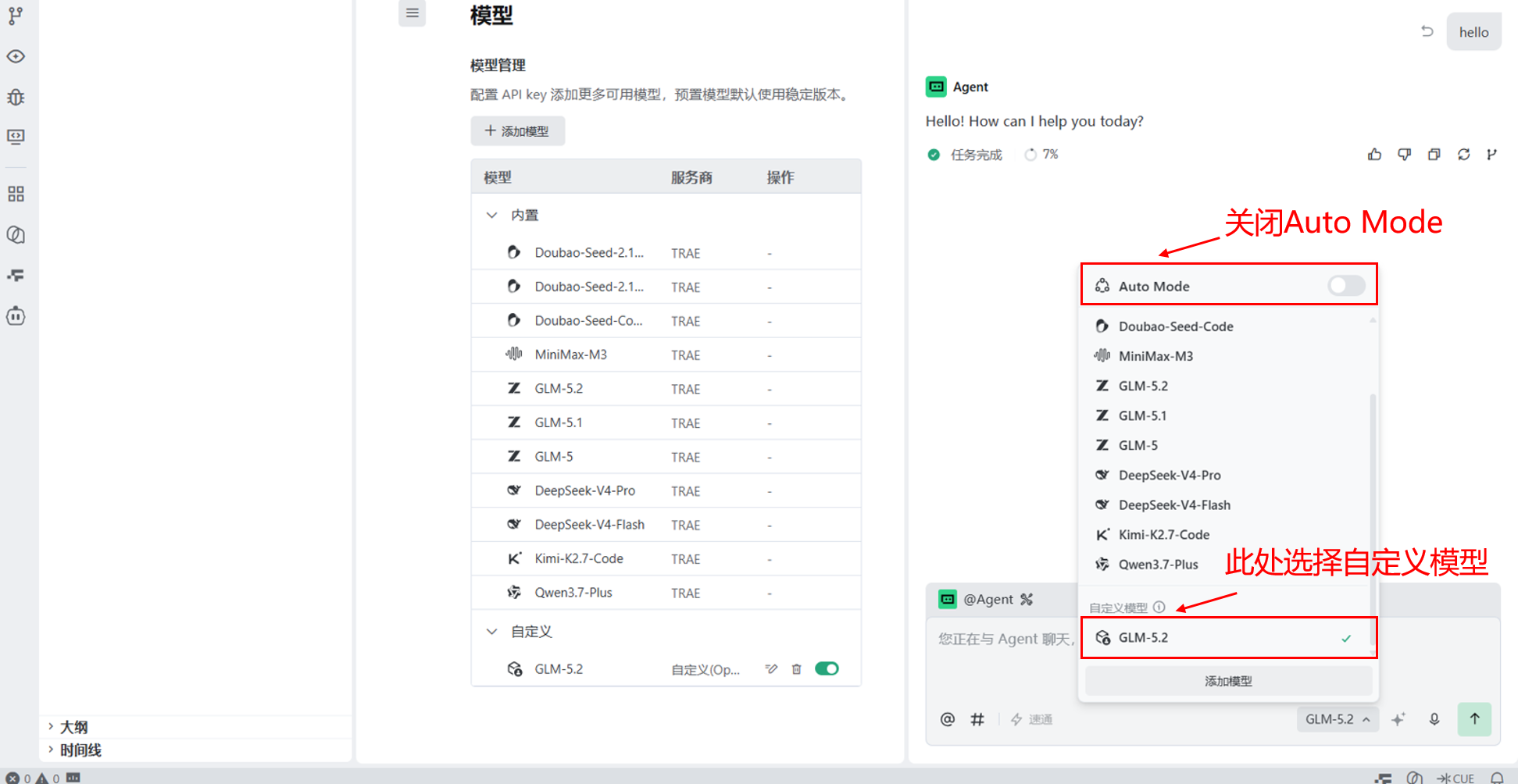Choose the checked custom GLM-5.2 under 自定义模型

(1228, 638)
